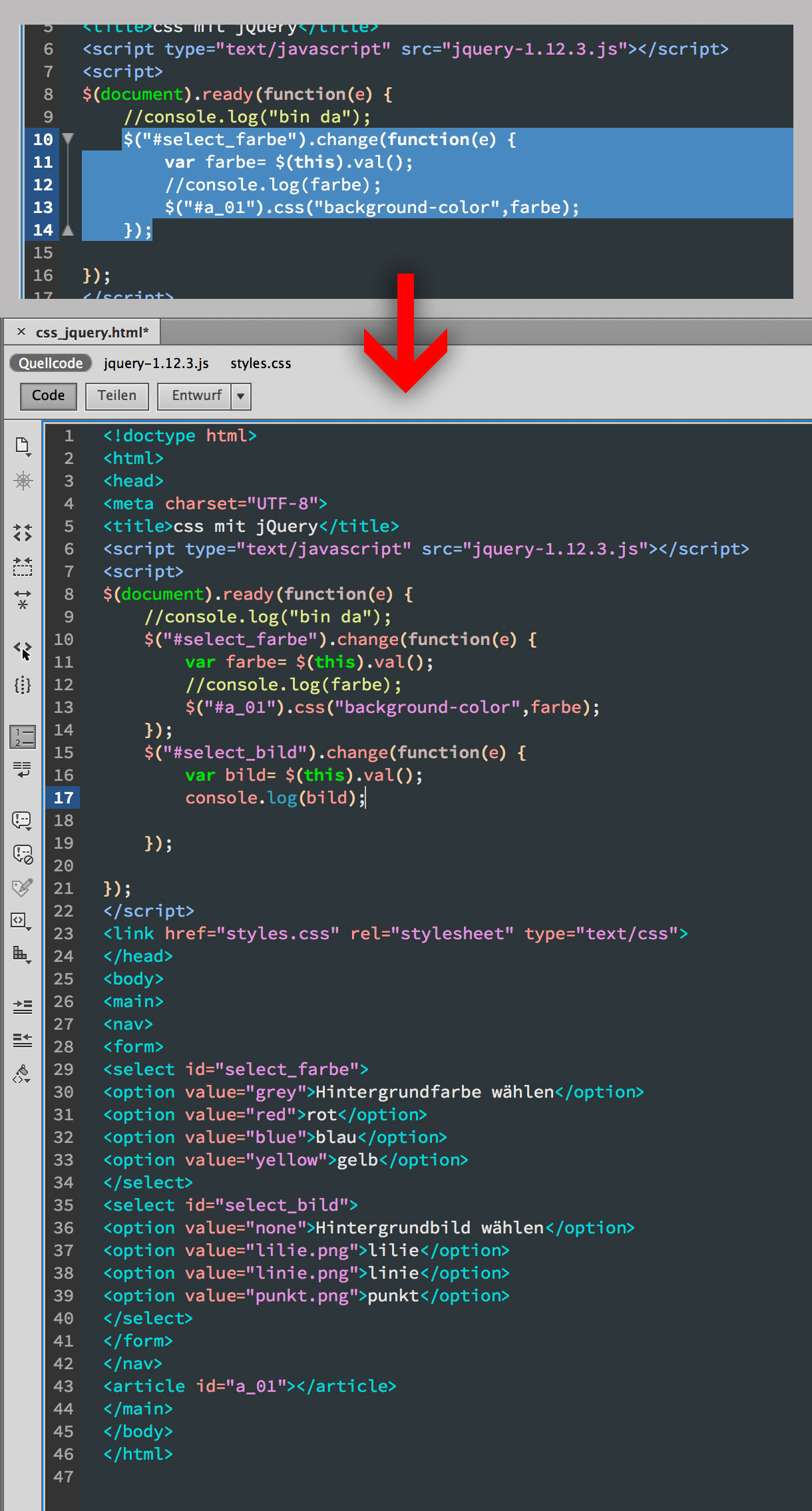Switch to Code view
The height and width of the screenshot is (1511, 812).
coord(49,395)
